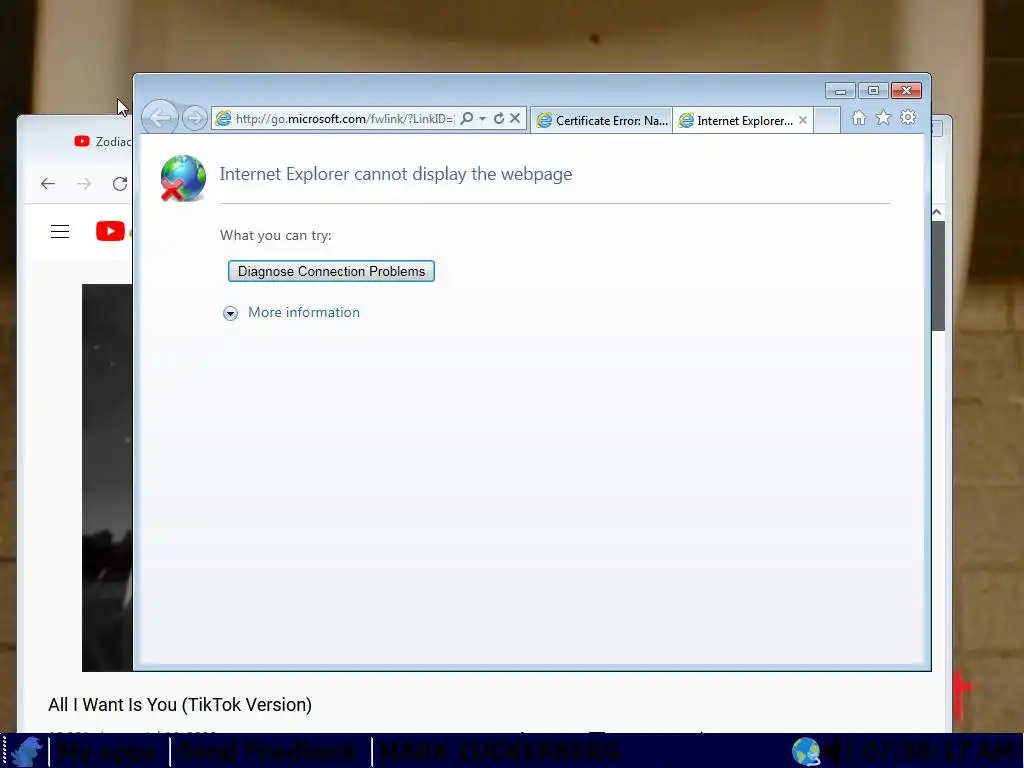The image size is (1024, 768).
Task: Stop loading via the address bar X
Action: (x=515, y=118)
